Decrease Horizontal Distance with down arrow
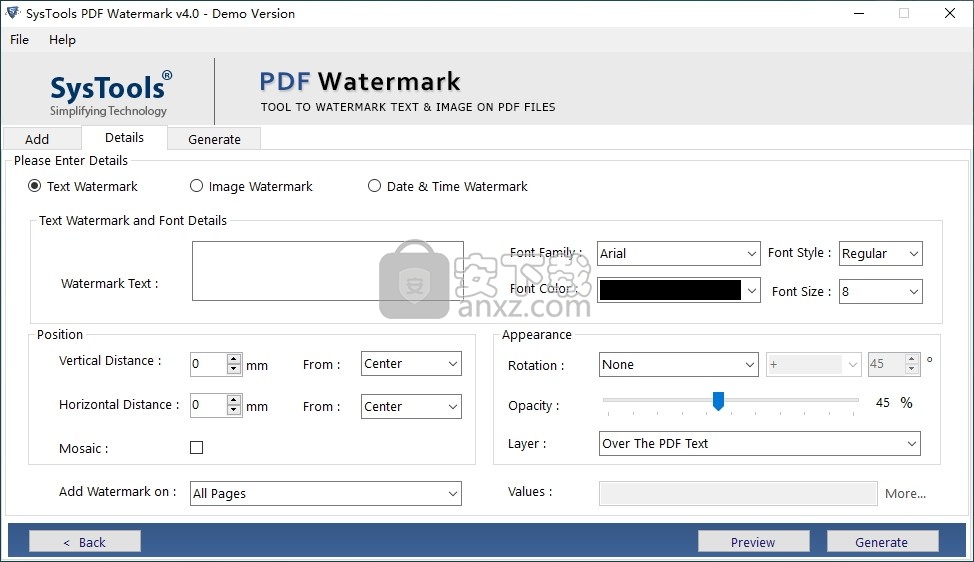Image resolution: width=974 pixels, height=562 pixels. point(234,410)
